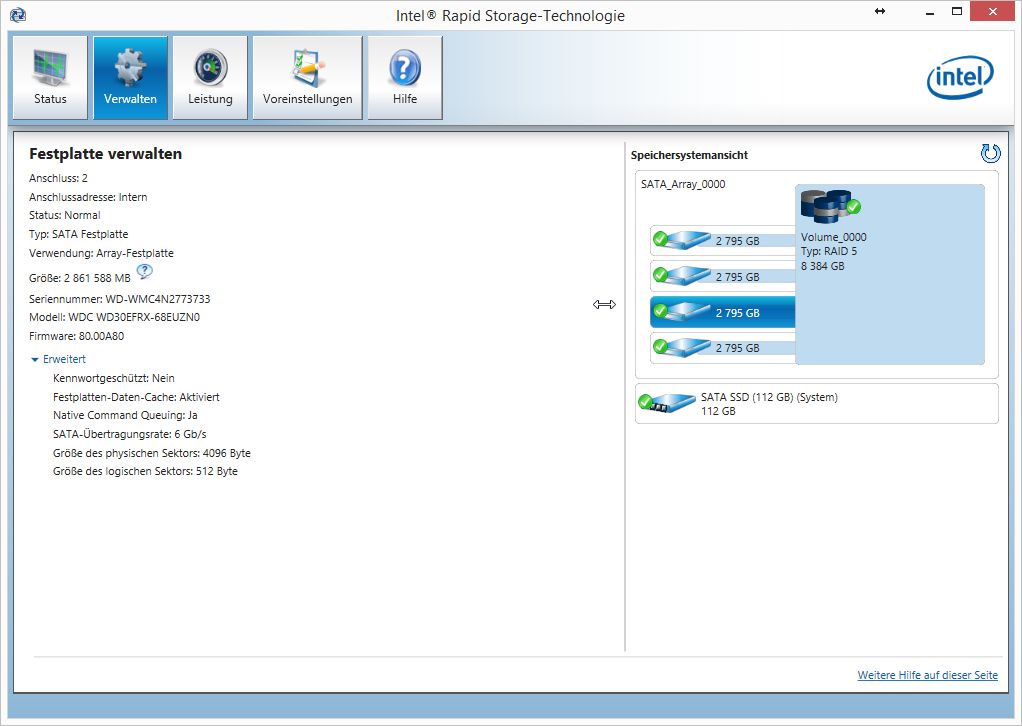The image size is (1022, 726).
Task: Click the Verwendung: Array-Festplatte line
Action: click(101, 253)
